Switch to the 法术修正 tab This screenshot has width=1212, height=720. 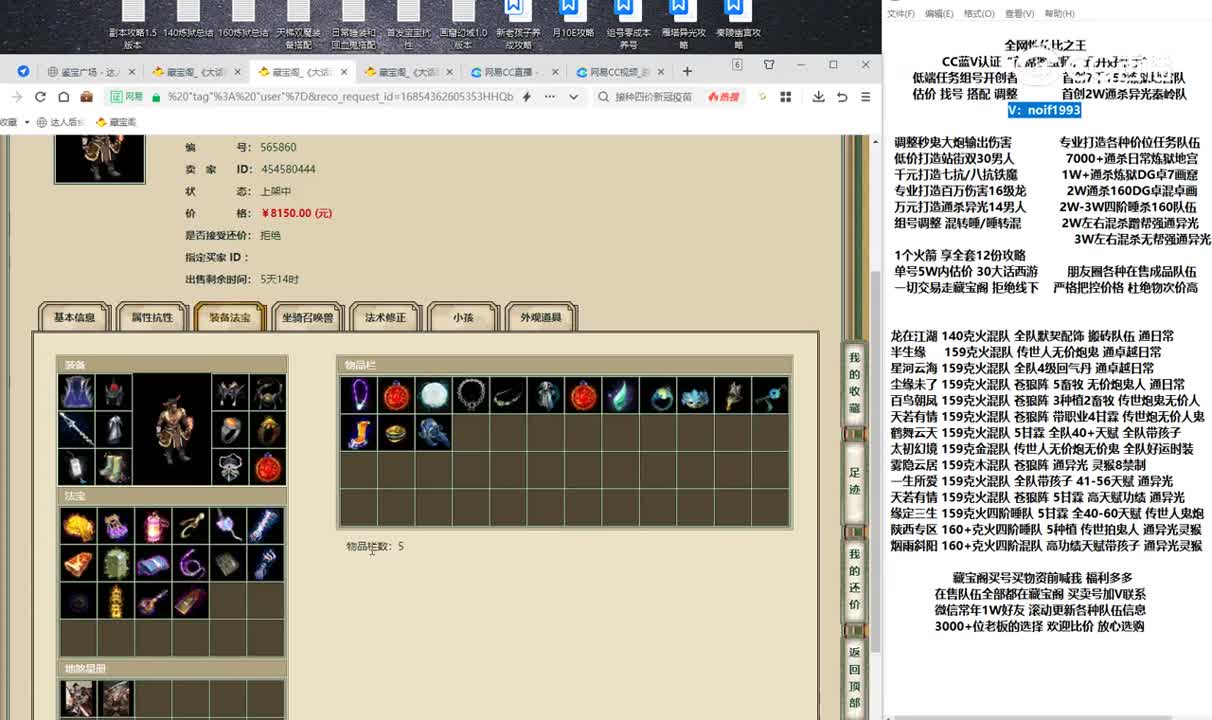[385, 317]
